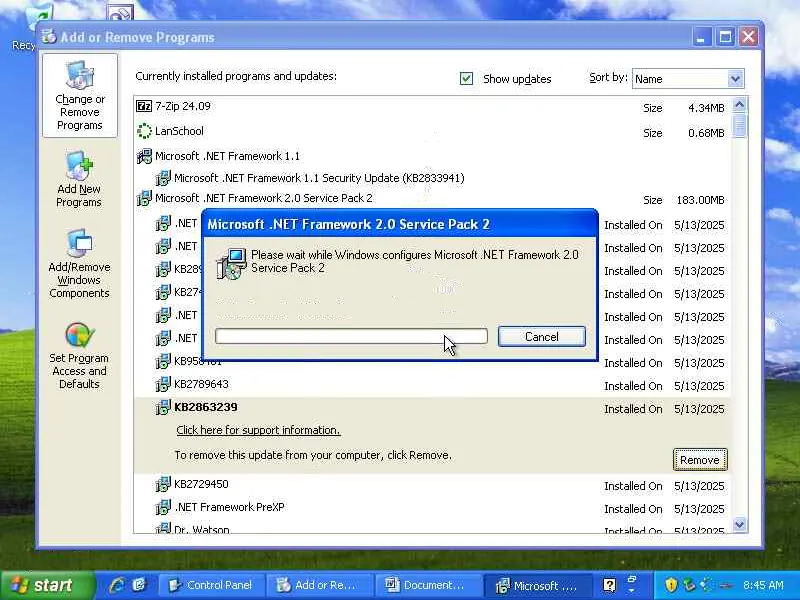The height and width of the screenshot is (600, 800).
Task: Switch to Microsoft .NET taskbar button
Action: click(538, 585)
